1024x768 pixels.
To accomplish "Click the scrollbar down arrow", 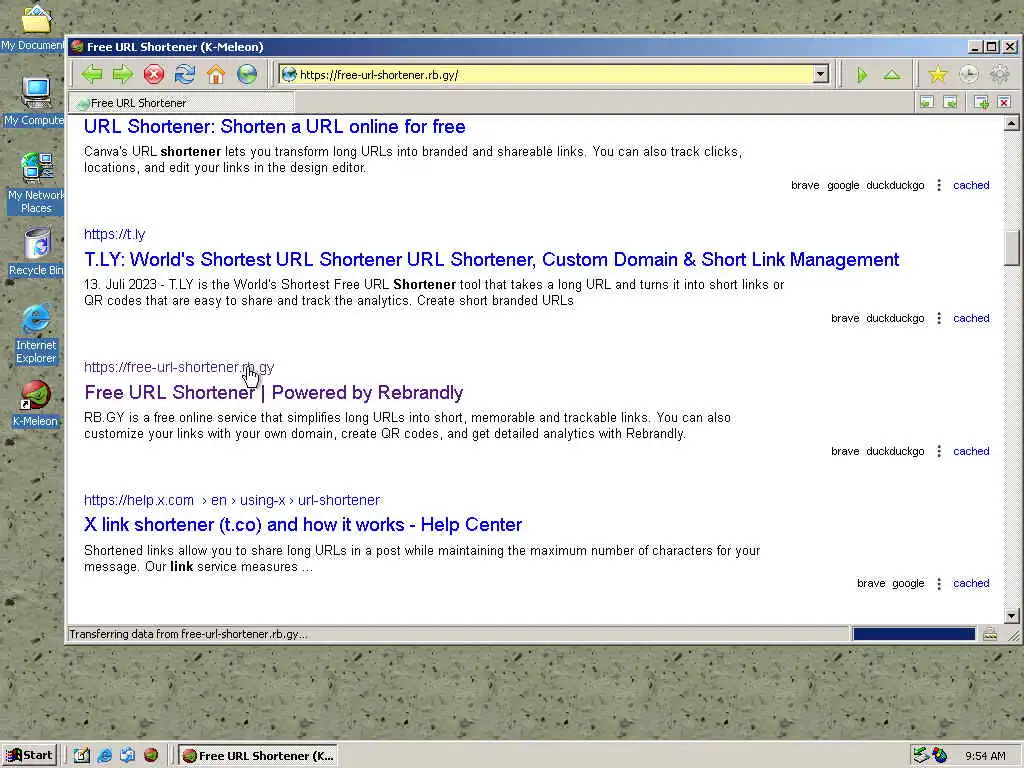I will [x=1012, y=615].
